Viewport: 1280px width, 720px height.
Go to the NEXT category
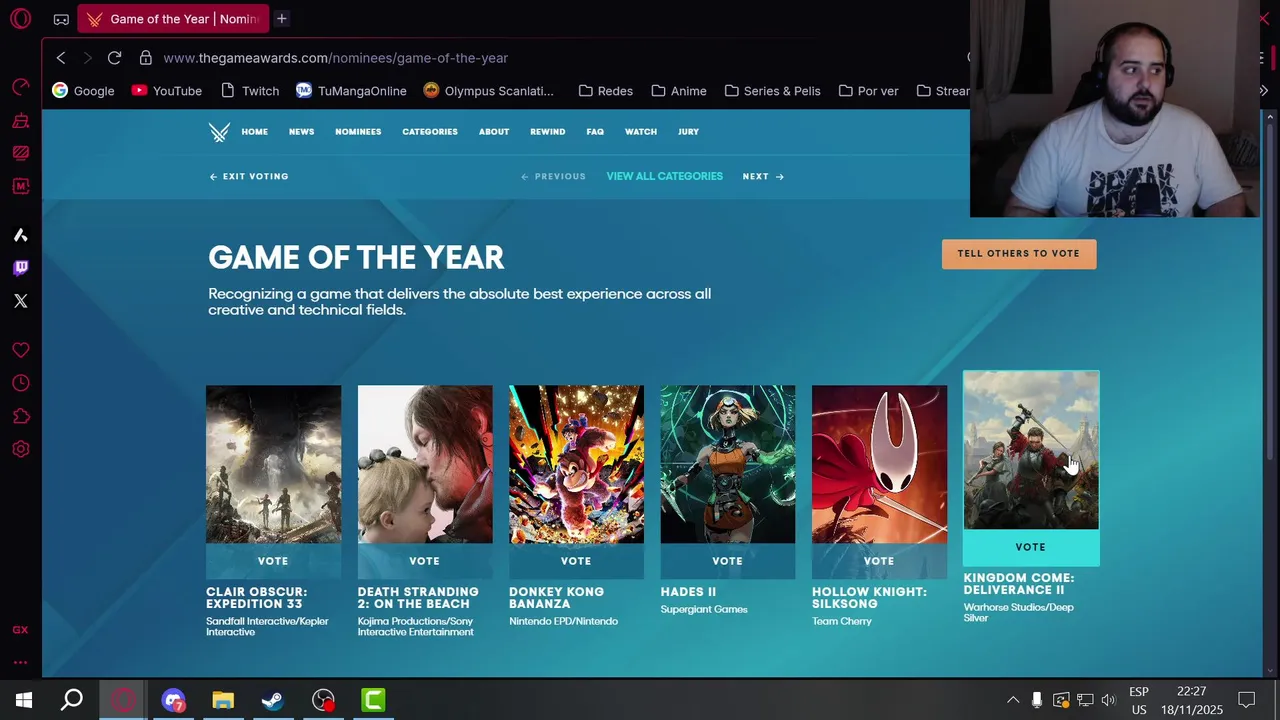[763, 177]
